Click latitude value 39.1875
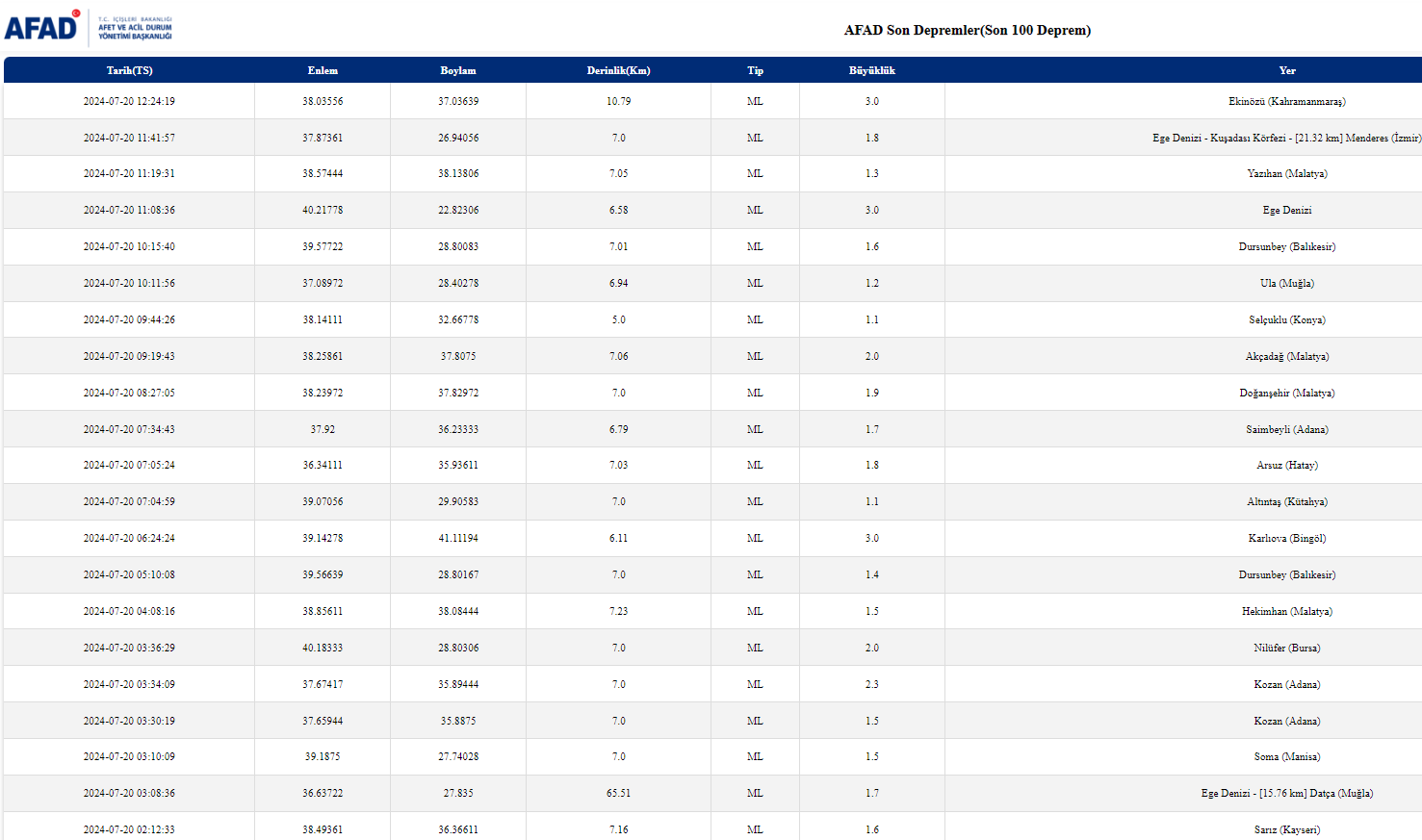Screen dimensions: 1422x840 pyautogui.click(x=323, y=756)
